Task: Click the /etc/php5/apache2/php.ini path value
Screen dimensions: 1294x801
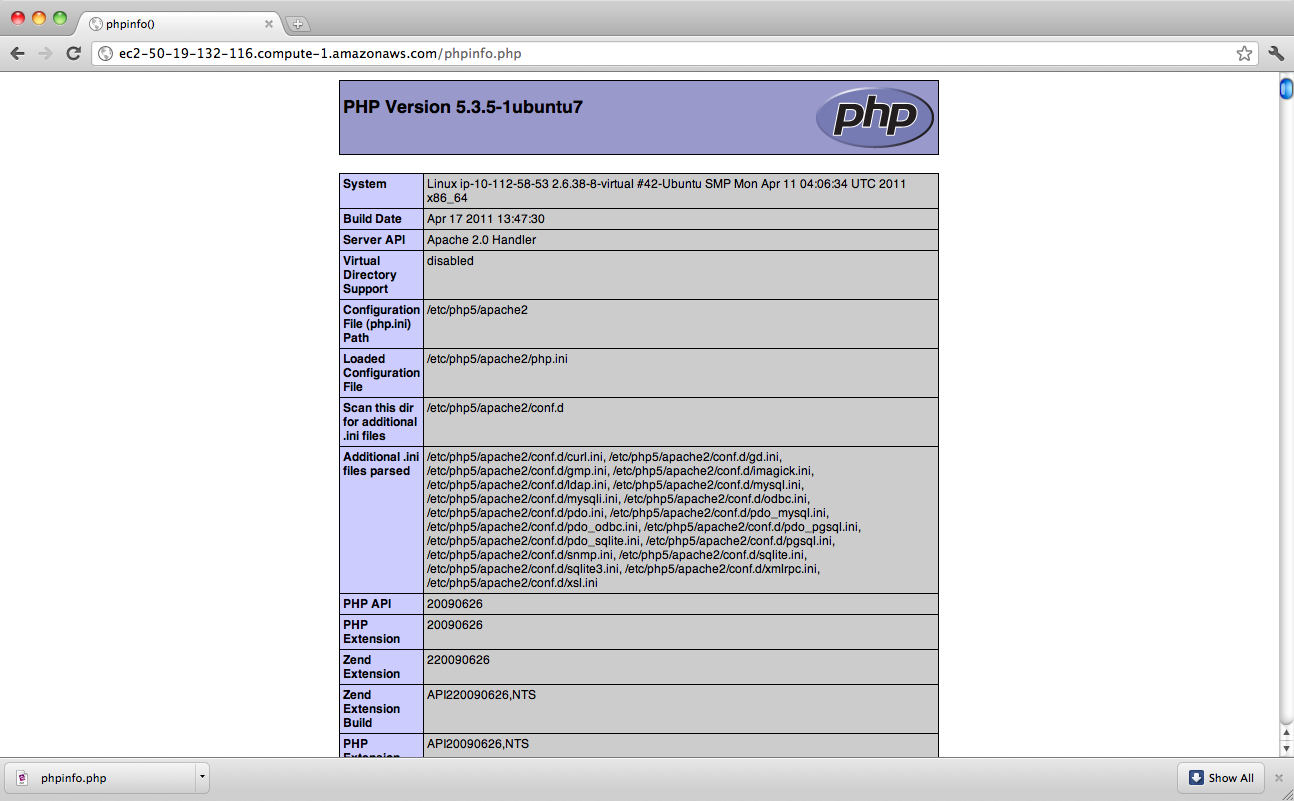Action: 497,359
